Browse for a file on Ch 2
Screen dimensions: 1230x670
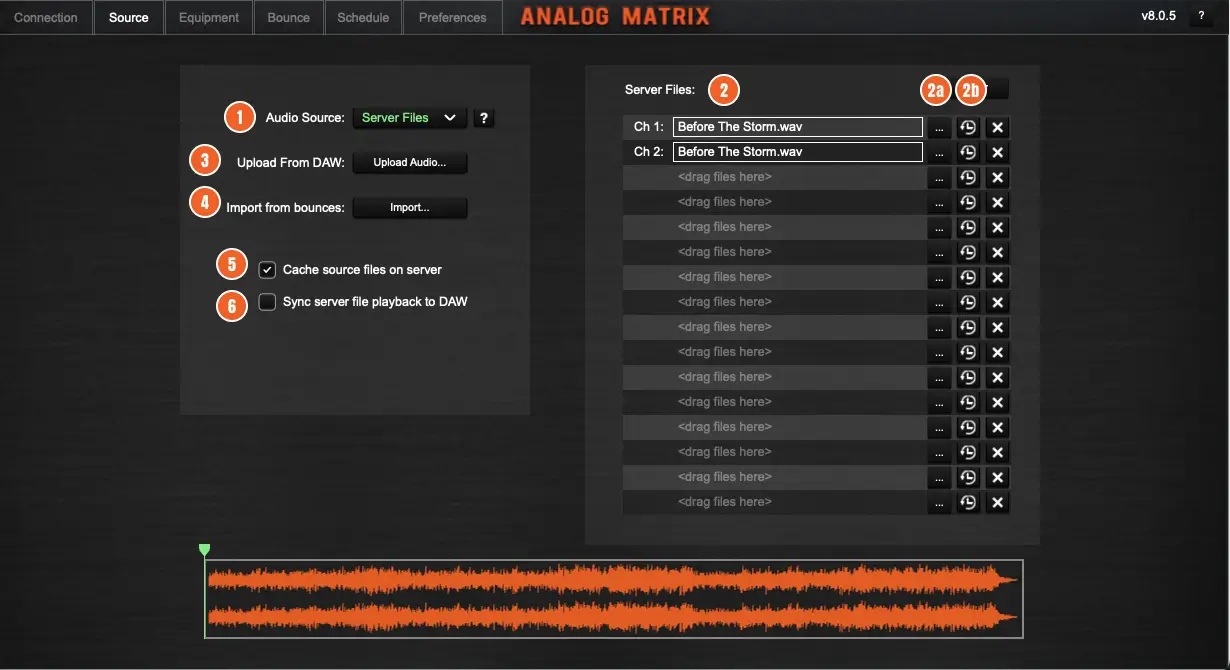tap(939, 153)
